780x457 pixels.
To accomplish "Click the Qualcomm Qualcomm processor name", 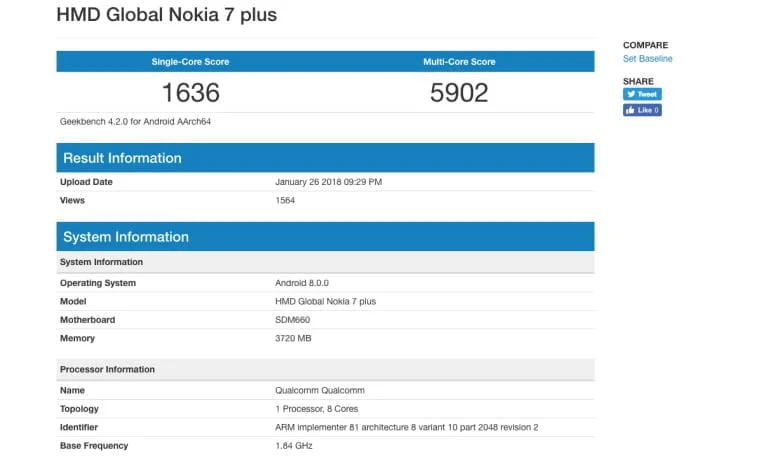I will click(x=320, y=391).
